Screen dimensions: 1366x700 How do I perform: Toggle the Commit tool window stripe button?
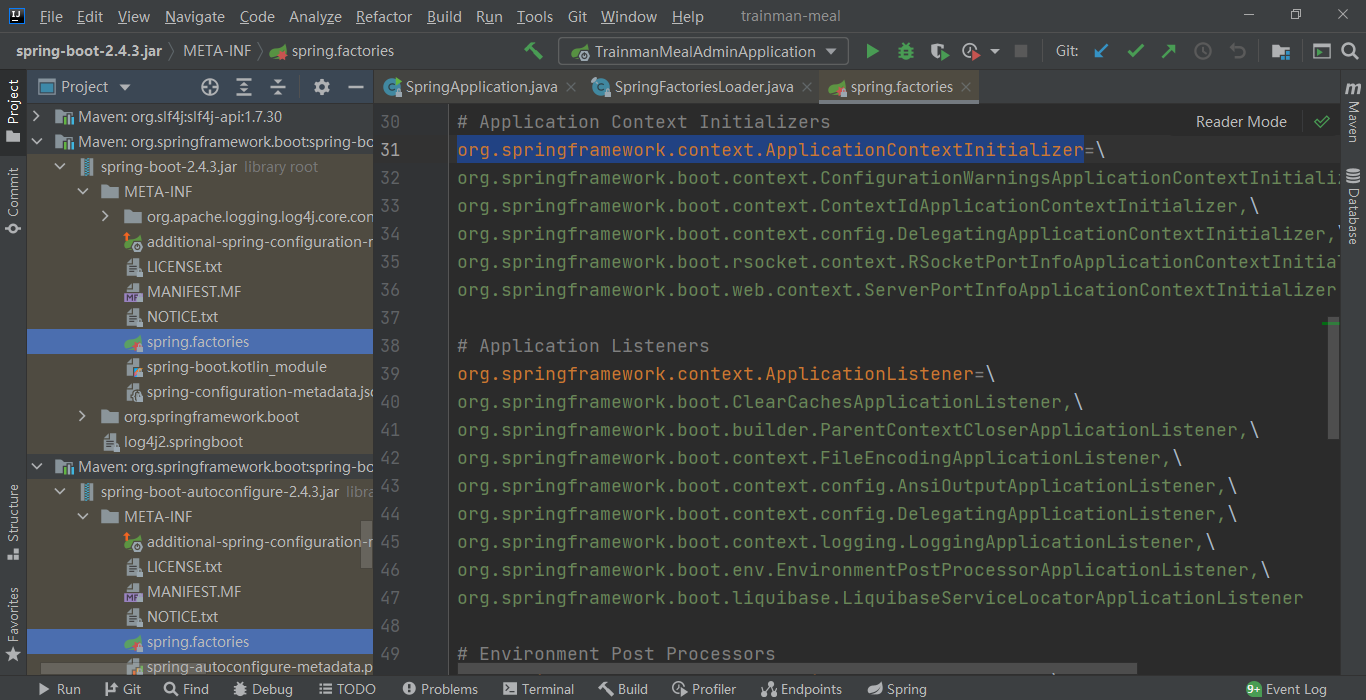pos(13,200)
